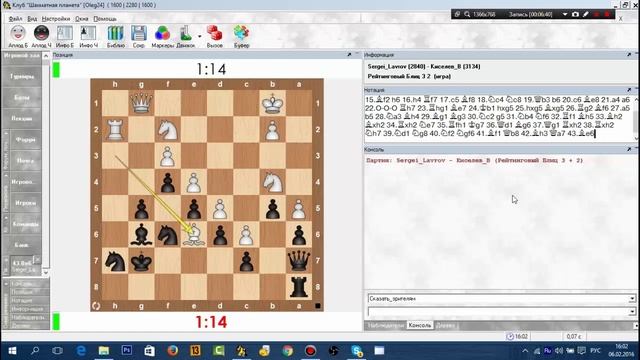Open Firefox from taskbar
This screenshot has width=640, height=360.
[173, 351]
